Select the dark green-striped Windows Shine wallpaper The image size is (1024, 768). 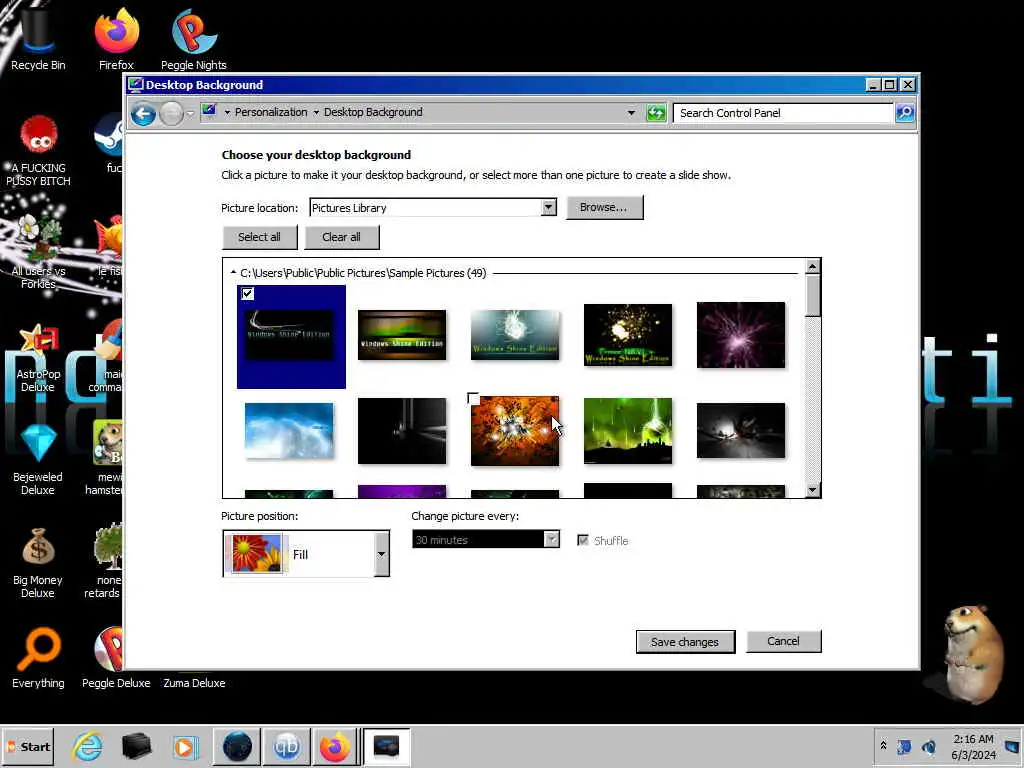coord(402,335)
